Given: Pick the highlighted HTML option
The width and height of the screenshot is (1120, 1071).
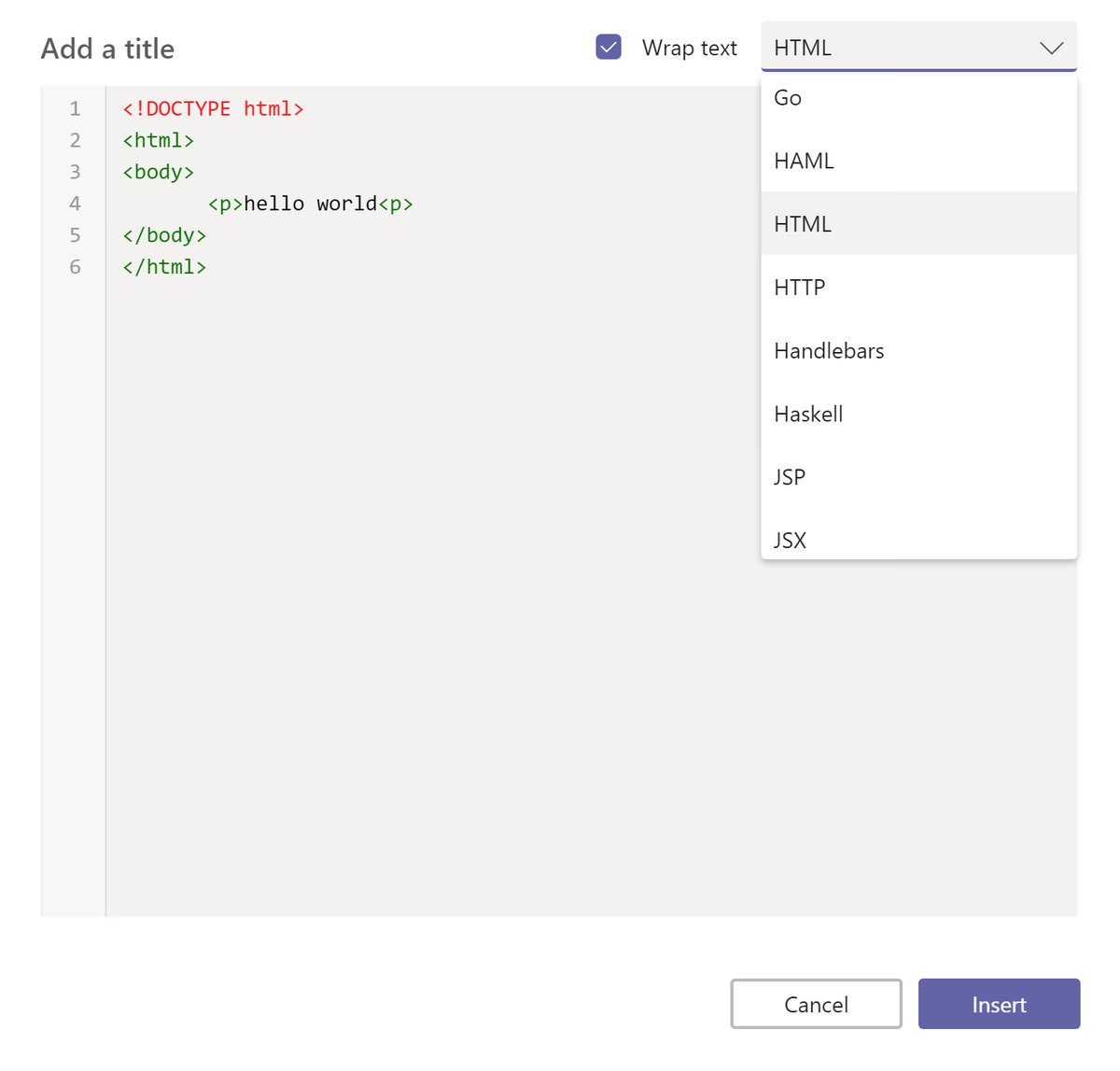Looking at the screenshot, I should pyautogui.click(x=803, y=224).
